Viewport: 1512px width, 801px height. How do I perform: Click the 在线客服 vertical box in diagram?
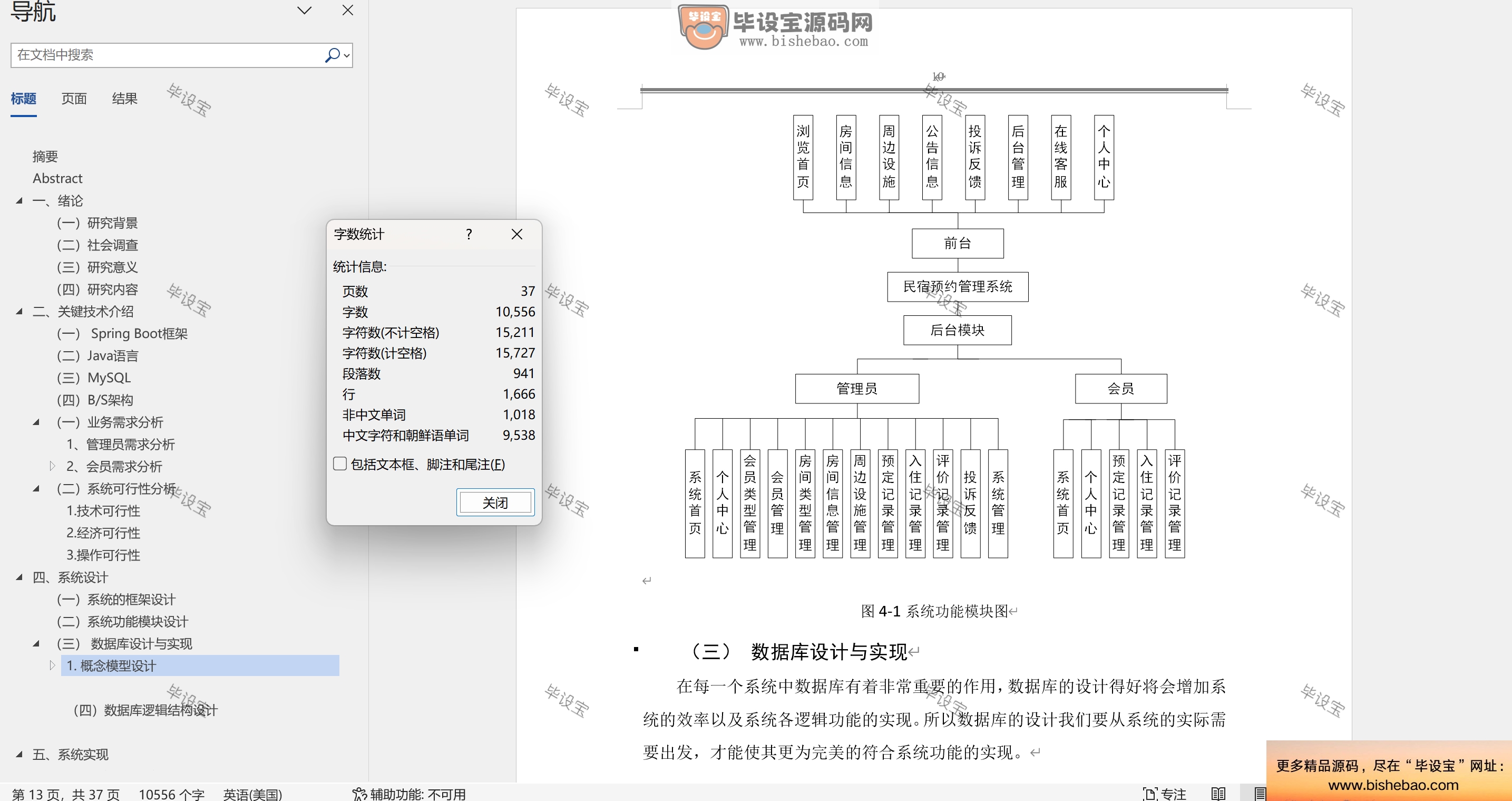pos(1061,157)
